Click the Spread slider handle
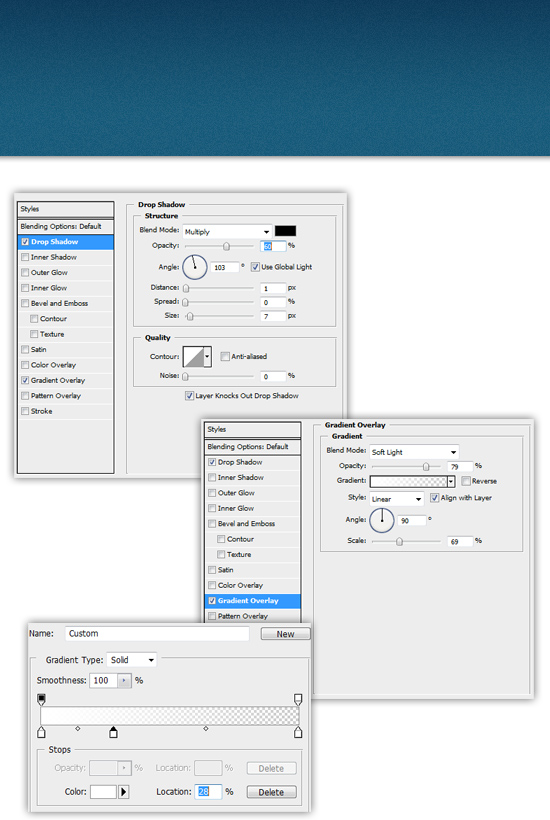Viewport: 550px width, 820px height. click(186, 302)
